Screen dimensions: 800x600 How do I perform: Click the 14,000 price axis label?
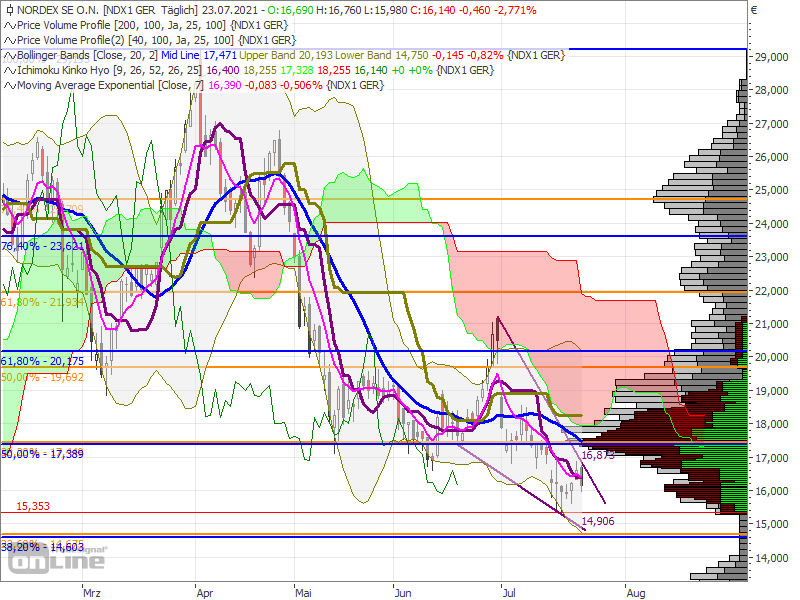(771, 558)
